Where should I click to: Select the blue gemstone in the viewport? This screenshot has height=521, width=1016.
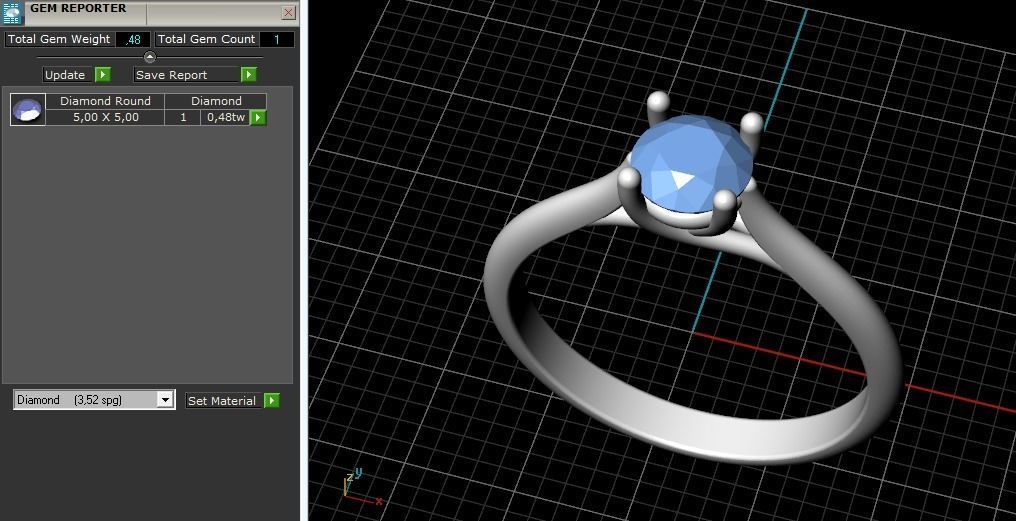691,165
